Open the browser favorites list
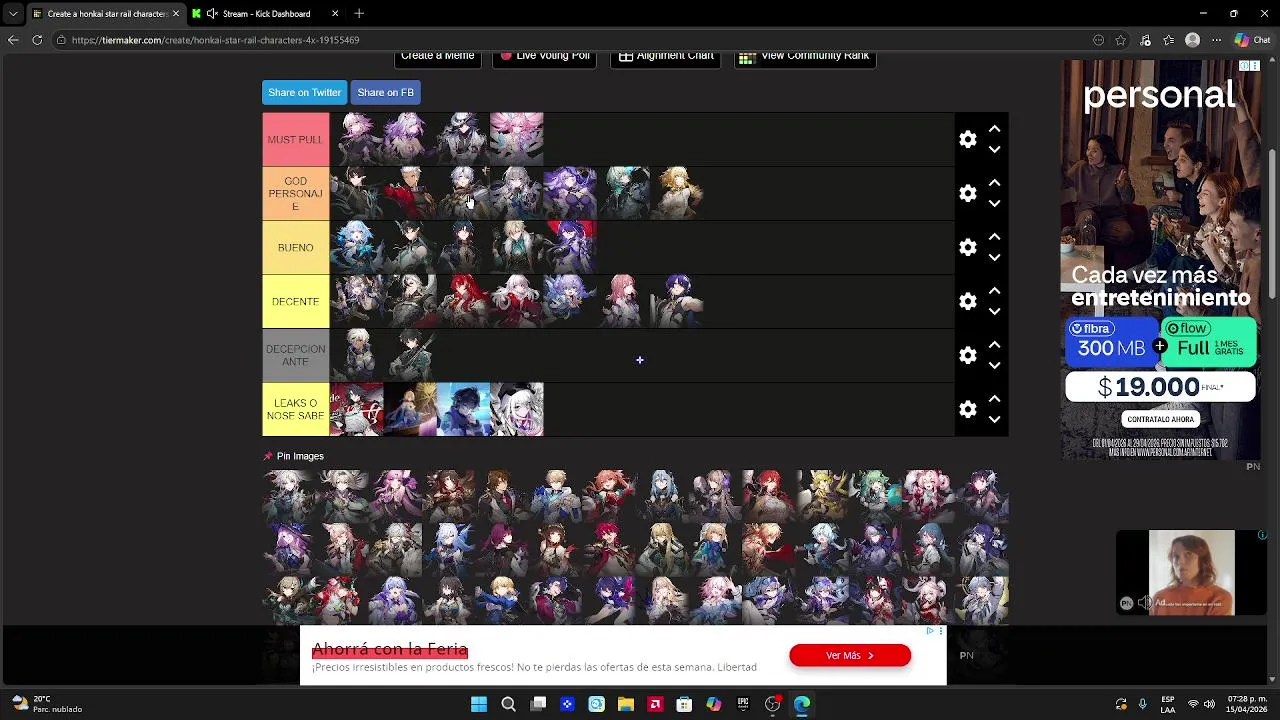1280x720 pixels. click(1169, 40)
